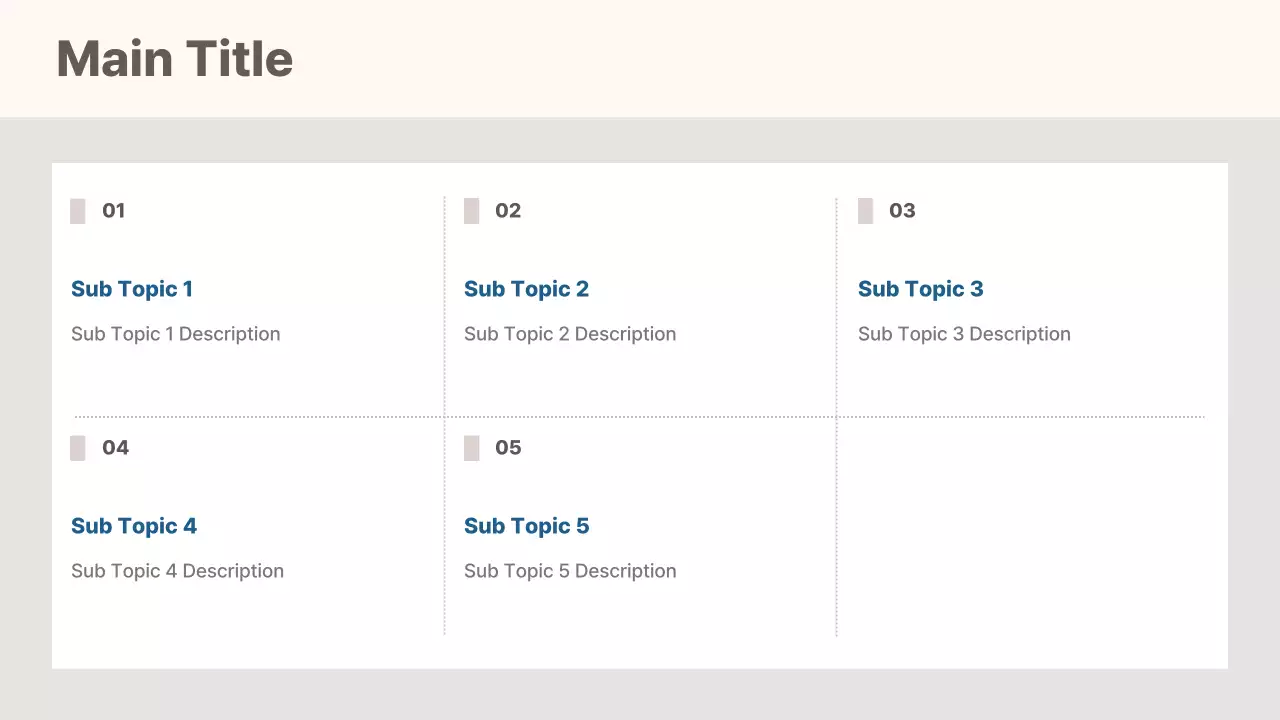Select the small marker beside number 02

click(472, 211)
